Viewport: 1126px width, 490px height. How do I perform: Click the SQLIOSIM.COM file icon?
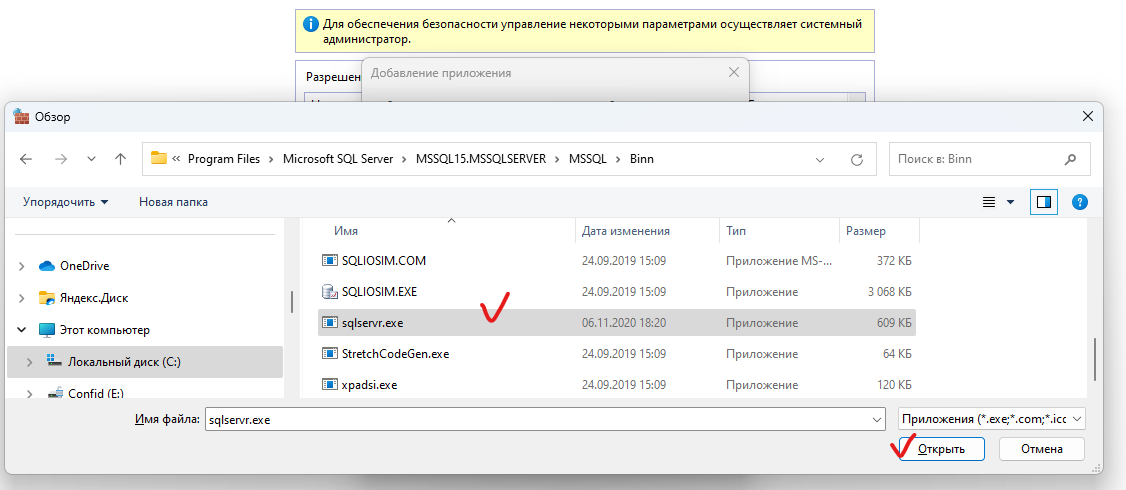coord(330,261)
